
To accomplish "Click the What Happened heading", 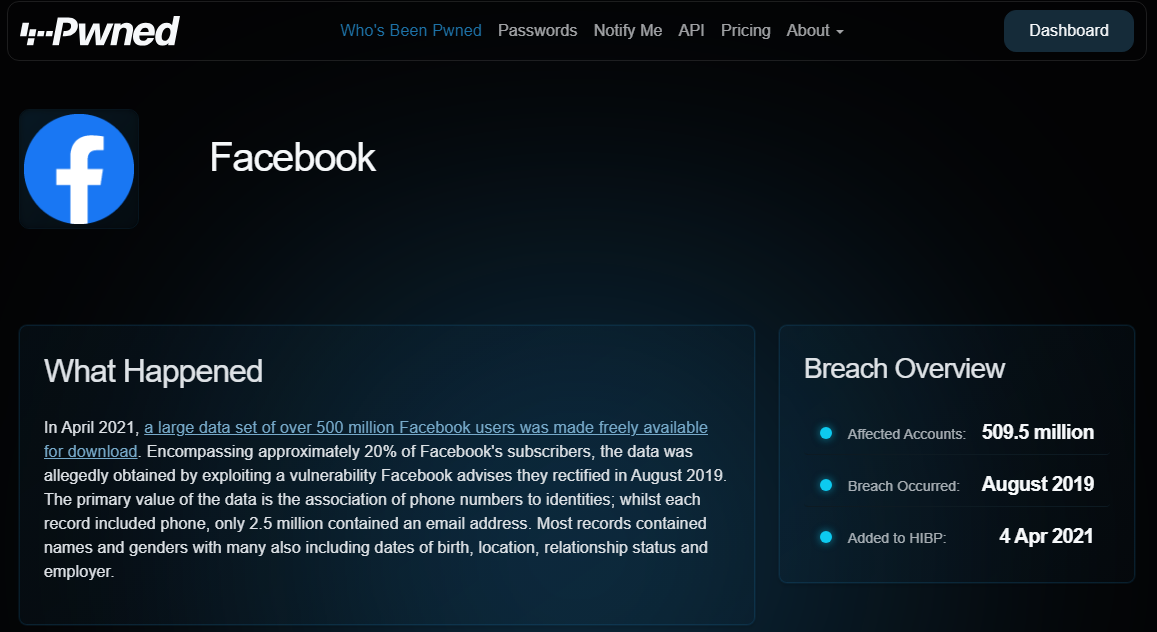I will coord(153,371).
